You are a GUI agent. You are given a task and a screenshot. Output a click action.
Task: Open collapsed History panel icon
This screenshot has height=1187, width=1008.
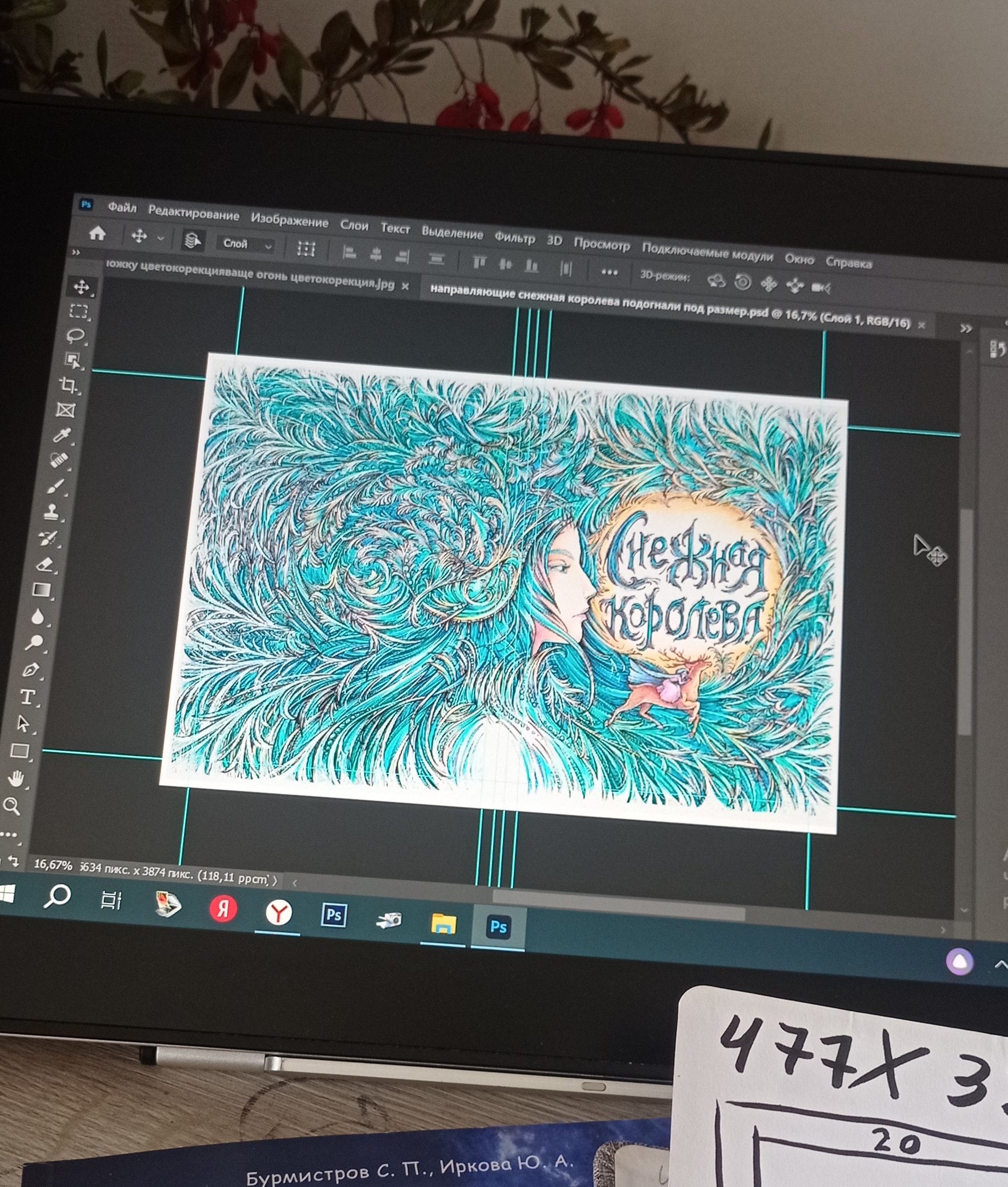tap(998, 349)
